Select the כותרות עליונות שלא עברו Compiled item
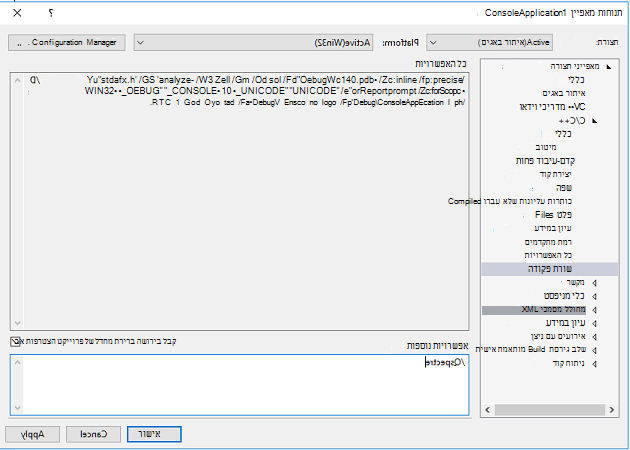630x450 pixels. [x=510, y=201]
